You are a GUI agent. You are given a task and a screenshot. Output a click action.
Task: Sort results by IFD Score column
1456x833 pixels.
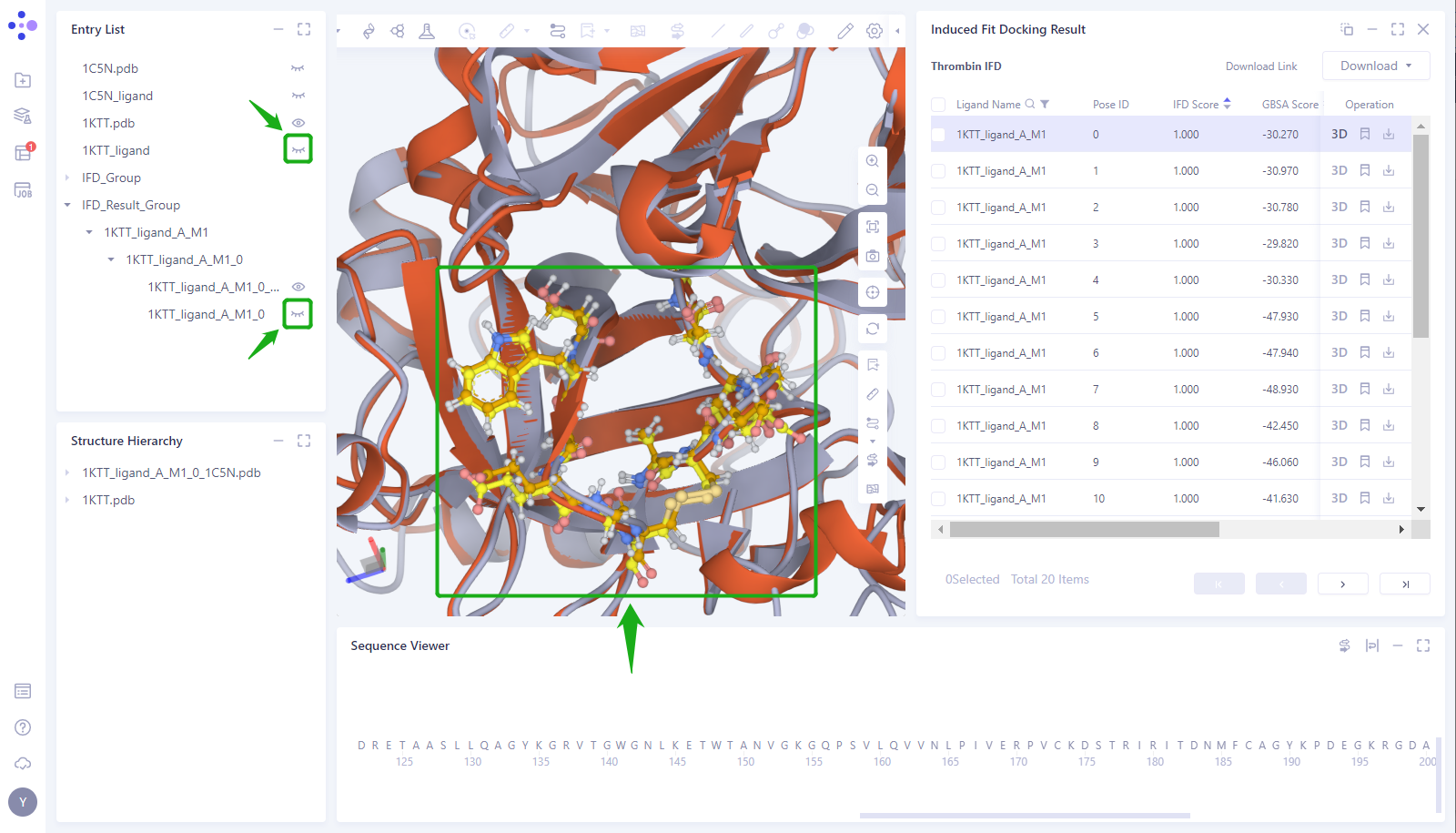(x=1227, y=104)
